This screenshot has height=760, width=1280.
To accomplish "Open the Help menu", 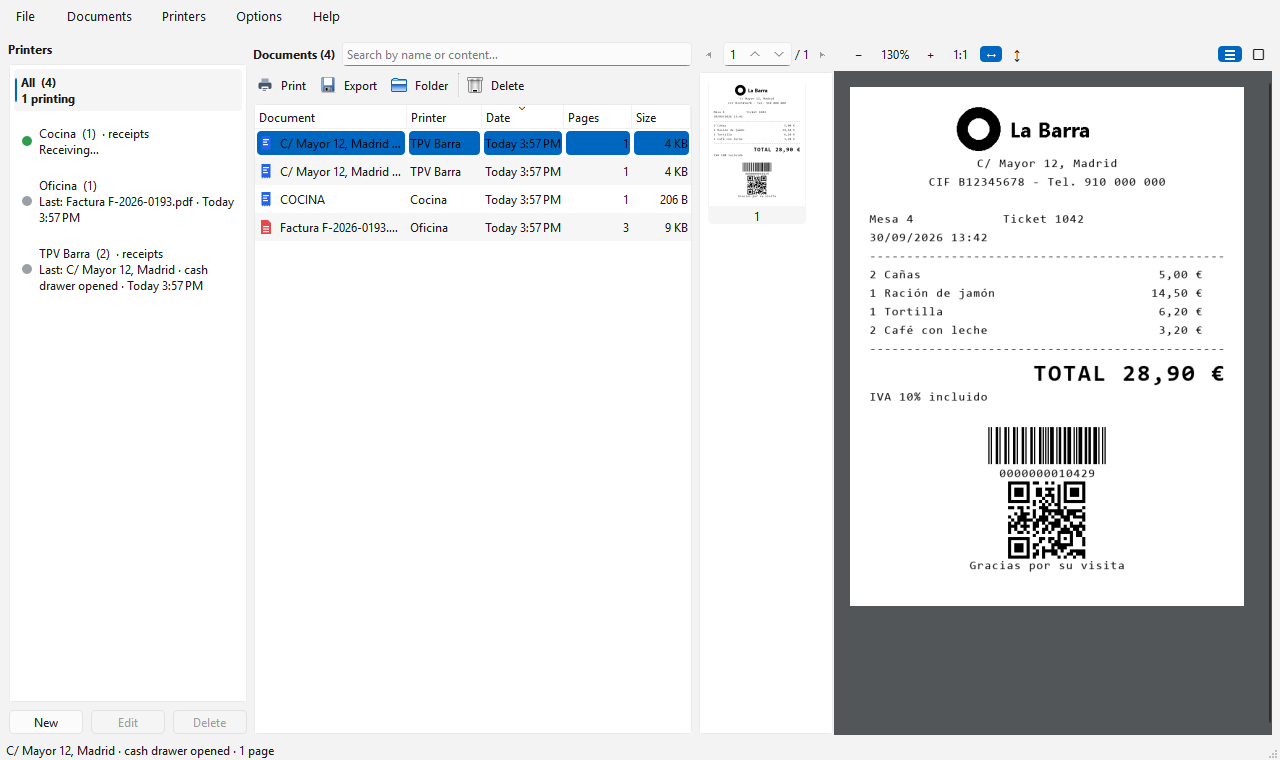I will (x=326, y=17).
